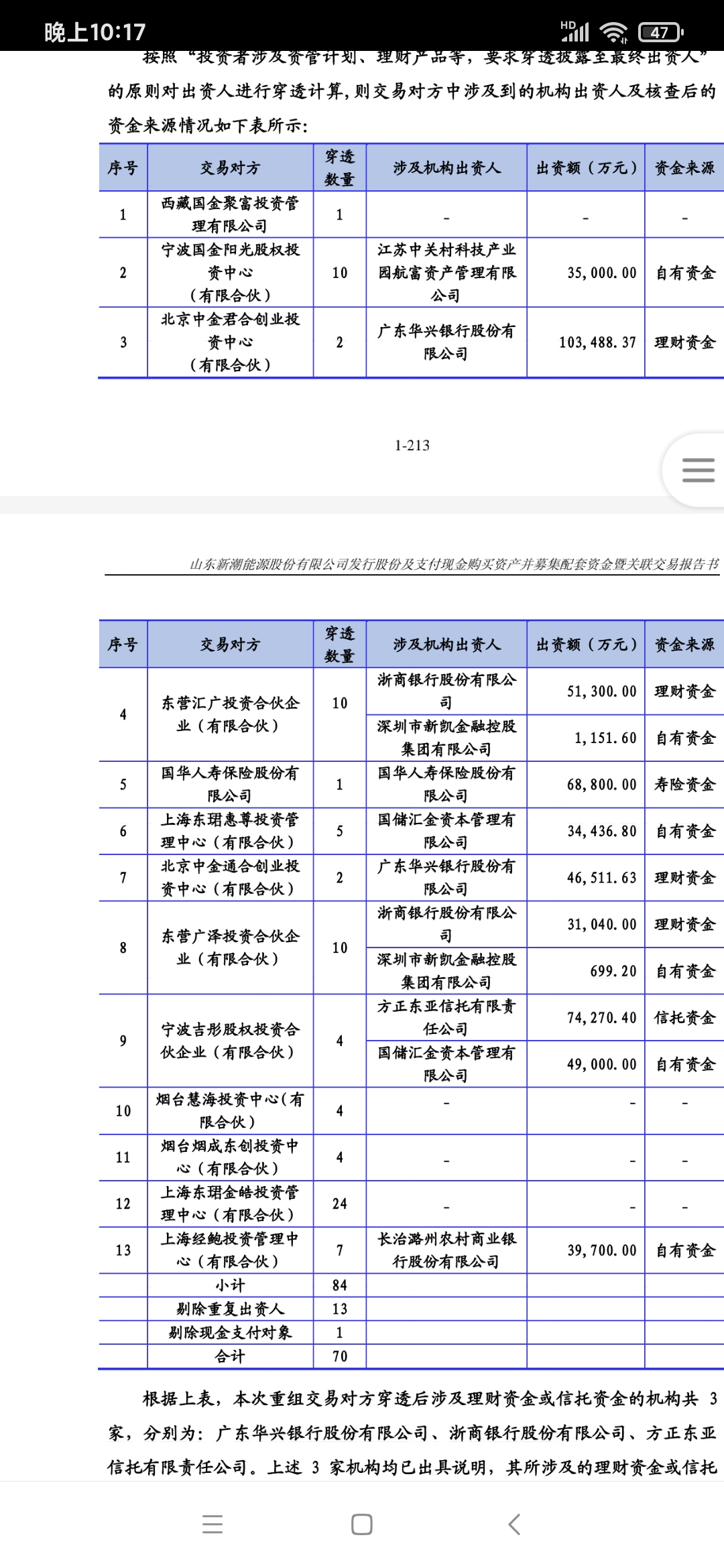The width and height of the screenshot is (724, 1568).
Task: Select cell 烟台慧海投资中心
Action: (x=230, y=1110)
